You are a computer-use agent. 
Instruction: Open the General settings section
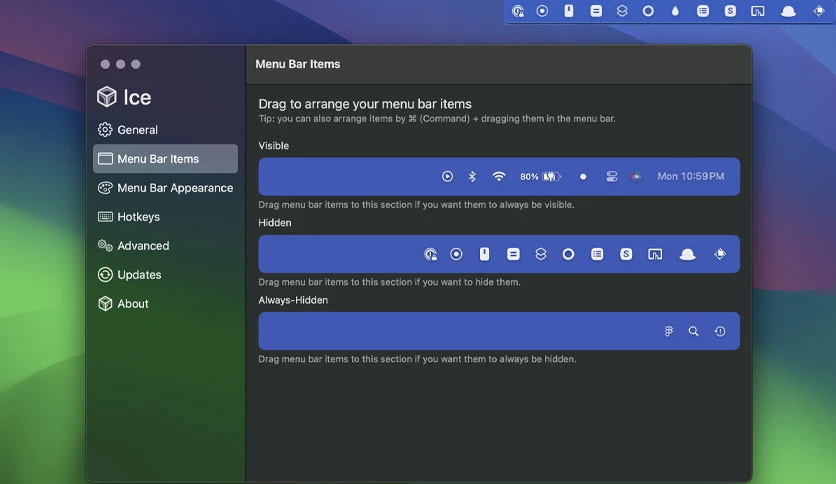pos(128,130)
